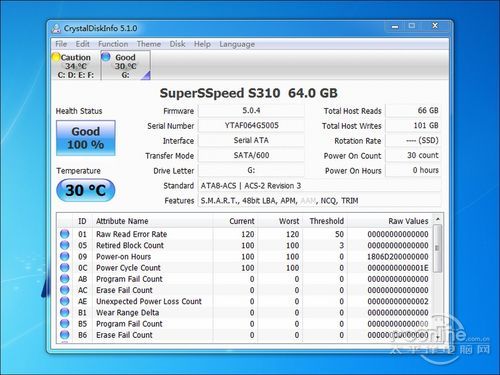The width and height of the screenshot is (500, 375).
Task: Click the disk title SuperSSpeed S310 64.0 GB
Action: coord(248,93)
